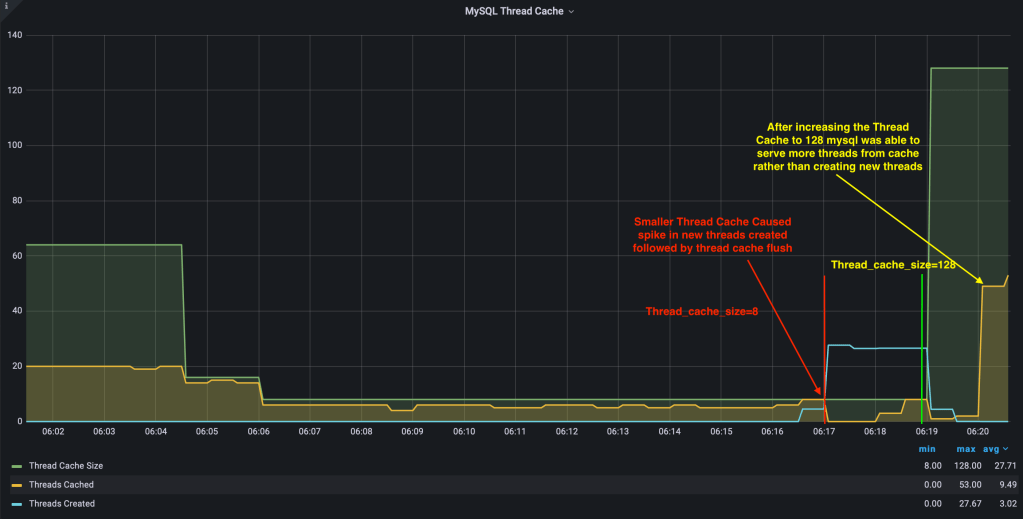Viewport: 1023px width, 519px height.
Task: Toggle the Thread Cache Size series label
Action: coord(66,466)
